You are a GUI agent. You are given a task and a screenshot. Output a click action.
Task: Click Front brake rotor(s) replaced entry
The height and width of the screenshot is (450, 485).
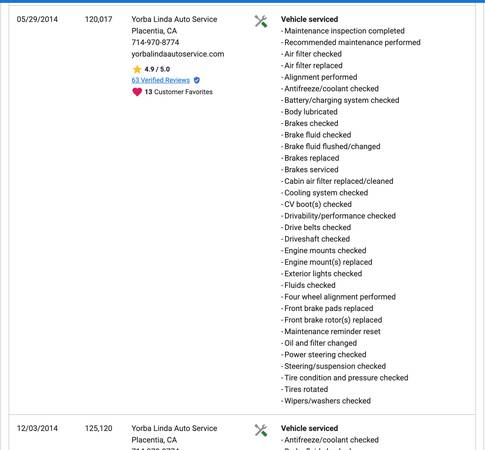(x=332, y=320)
